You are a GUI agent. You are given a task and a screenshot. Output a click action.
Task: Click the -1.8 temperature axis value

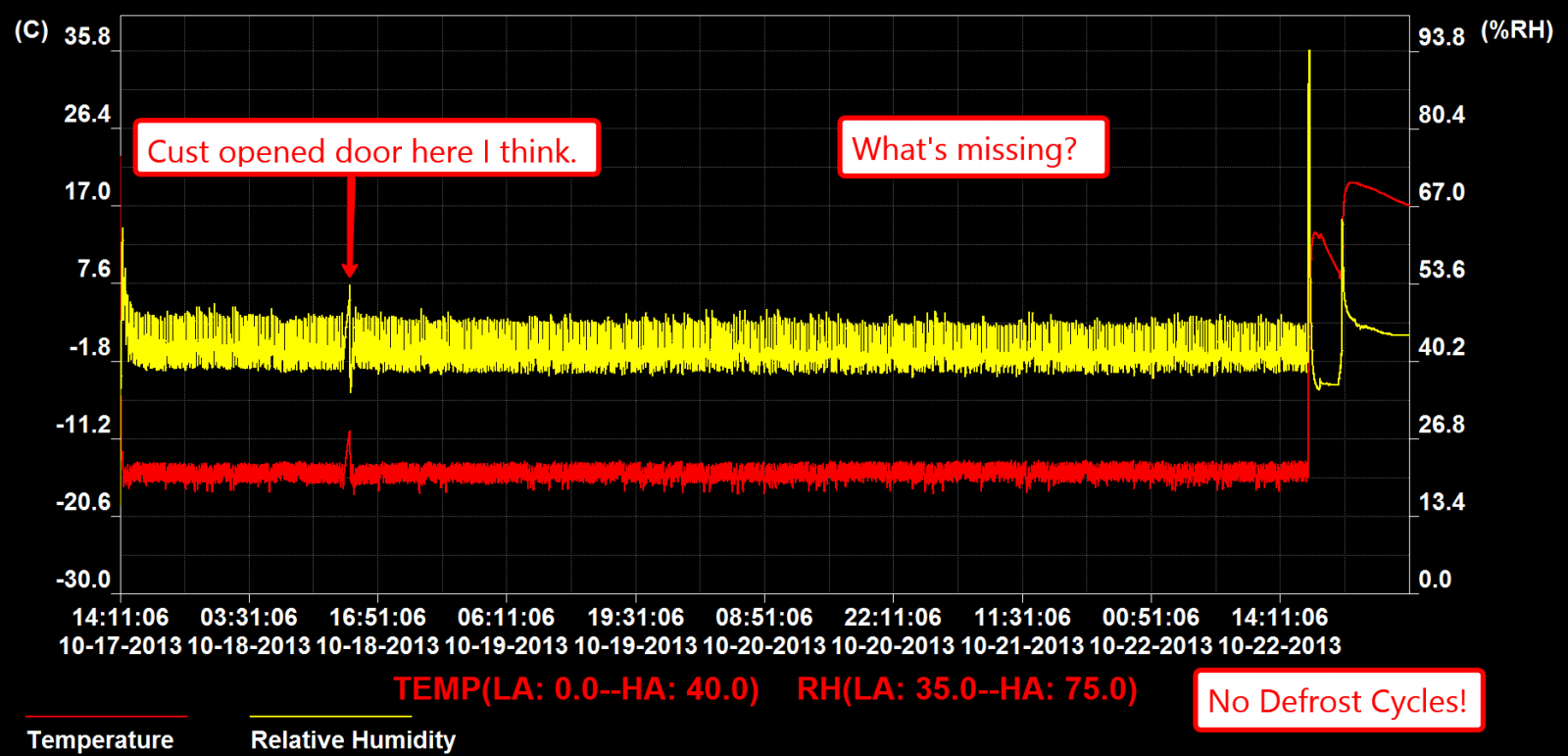[90, 348]
